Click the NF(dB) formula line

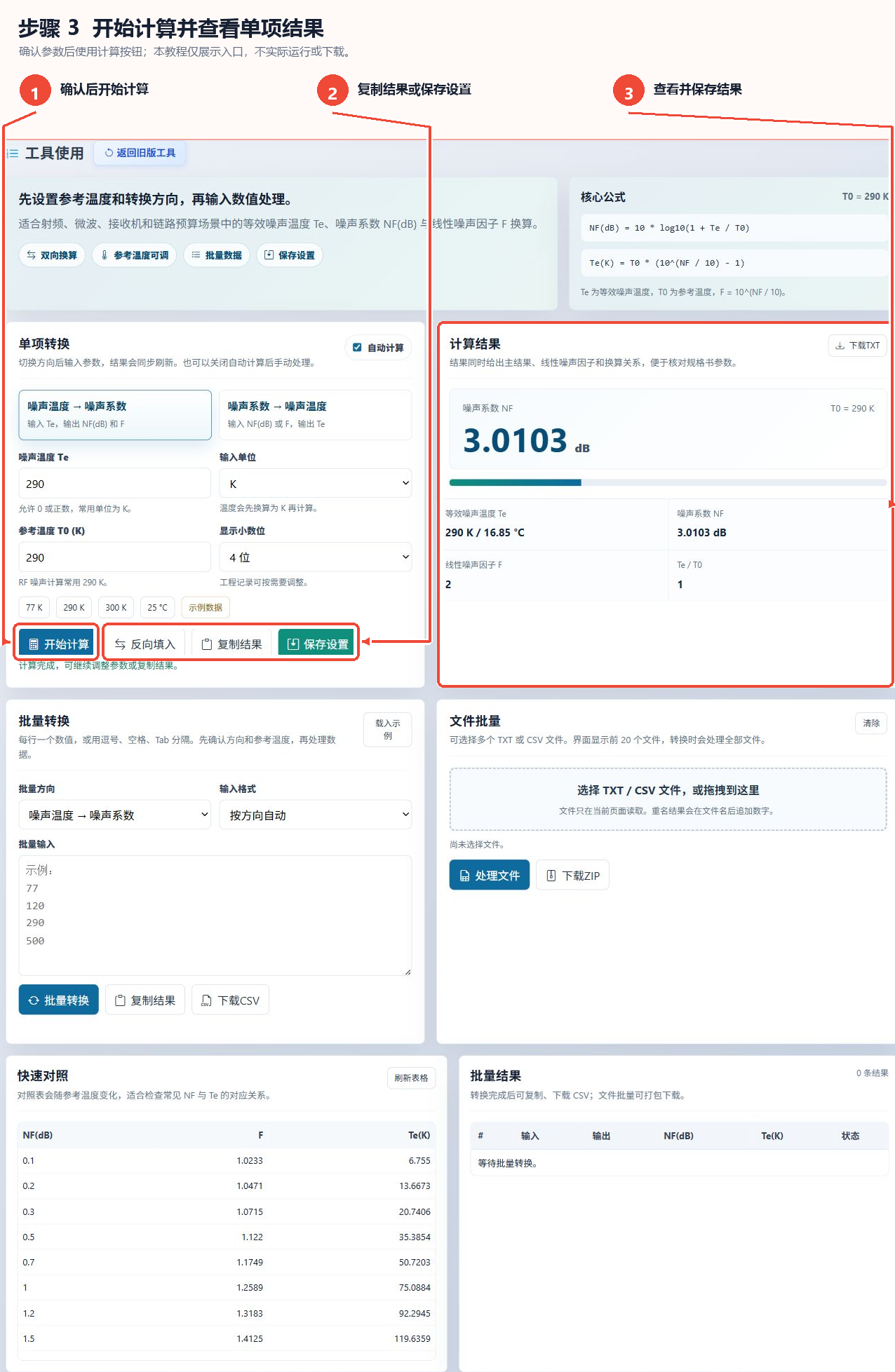pos(734,228)
